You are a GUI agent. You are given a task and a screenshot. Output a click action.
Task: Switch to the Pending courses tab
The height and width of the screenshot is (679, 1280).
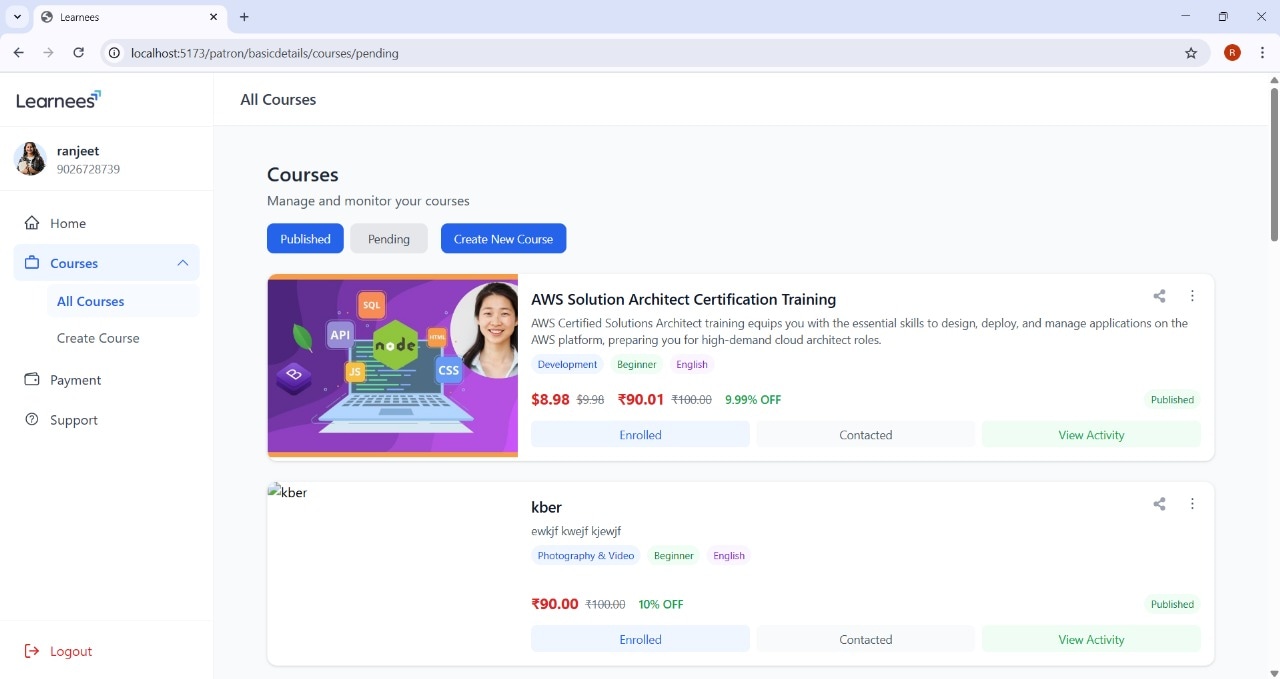pyautogui.click(x=388, y=239)
